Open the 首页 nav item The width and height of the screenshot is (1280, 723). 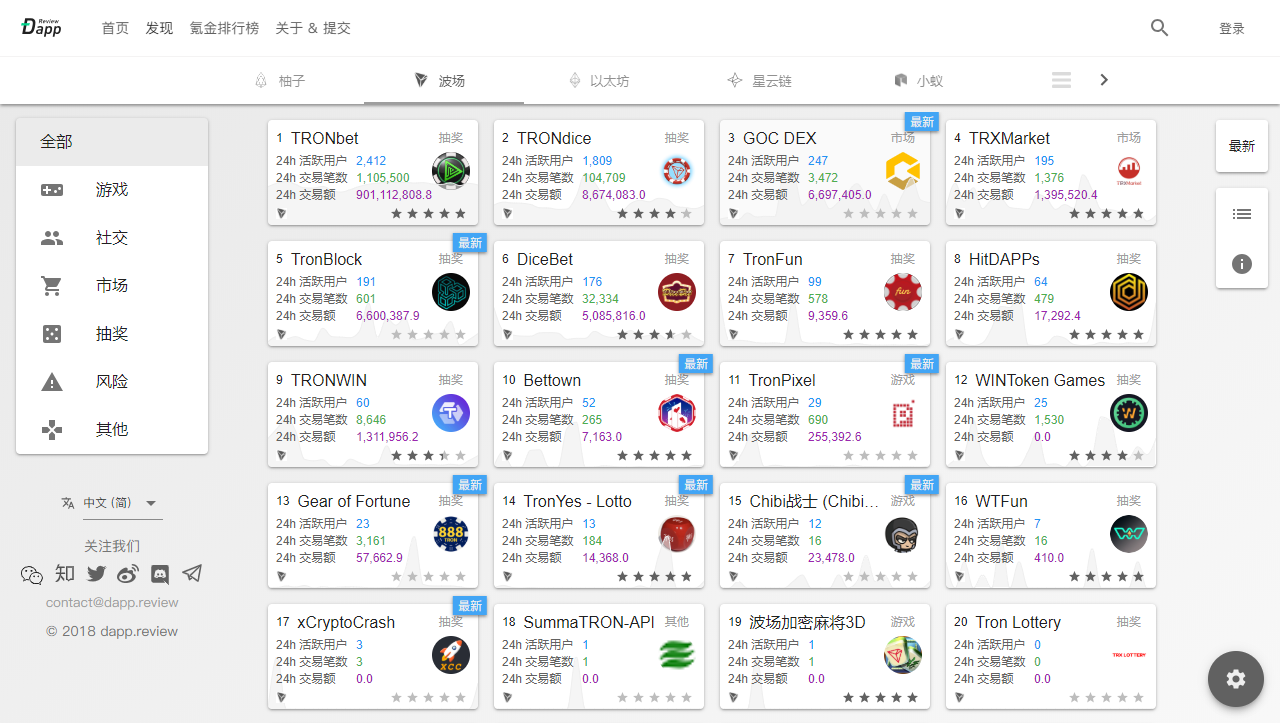pyautogui.click(x=115, y=28)
